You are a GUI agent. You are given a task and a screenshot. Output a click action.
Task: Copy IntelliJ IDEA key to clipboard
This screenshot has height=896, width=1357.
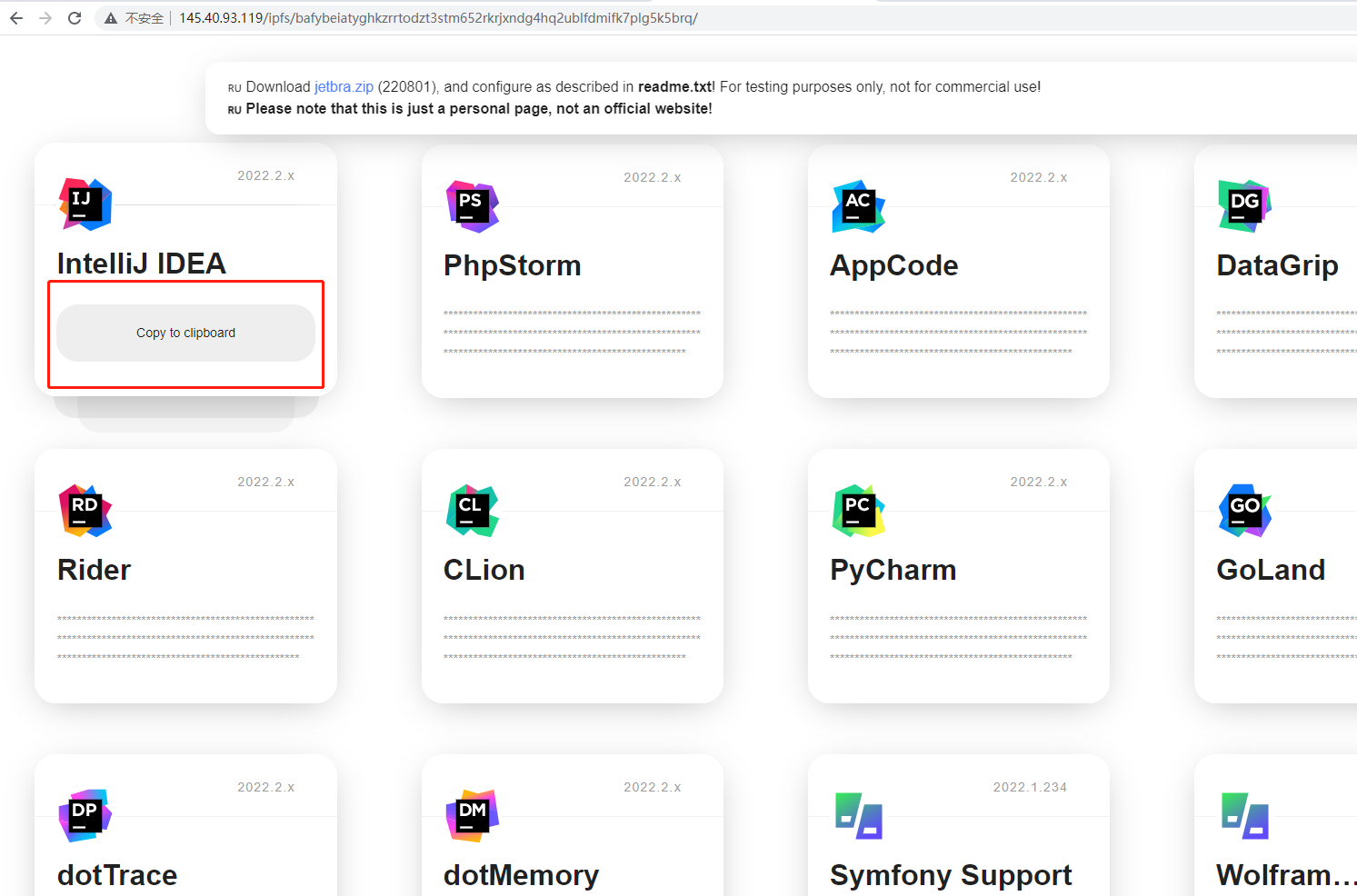tap(185, 333)
